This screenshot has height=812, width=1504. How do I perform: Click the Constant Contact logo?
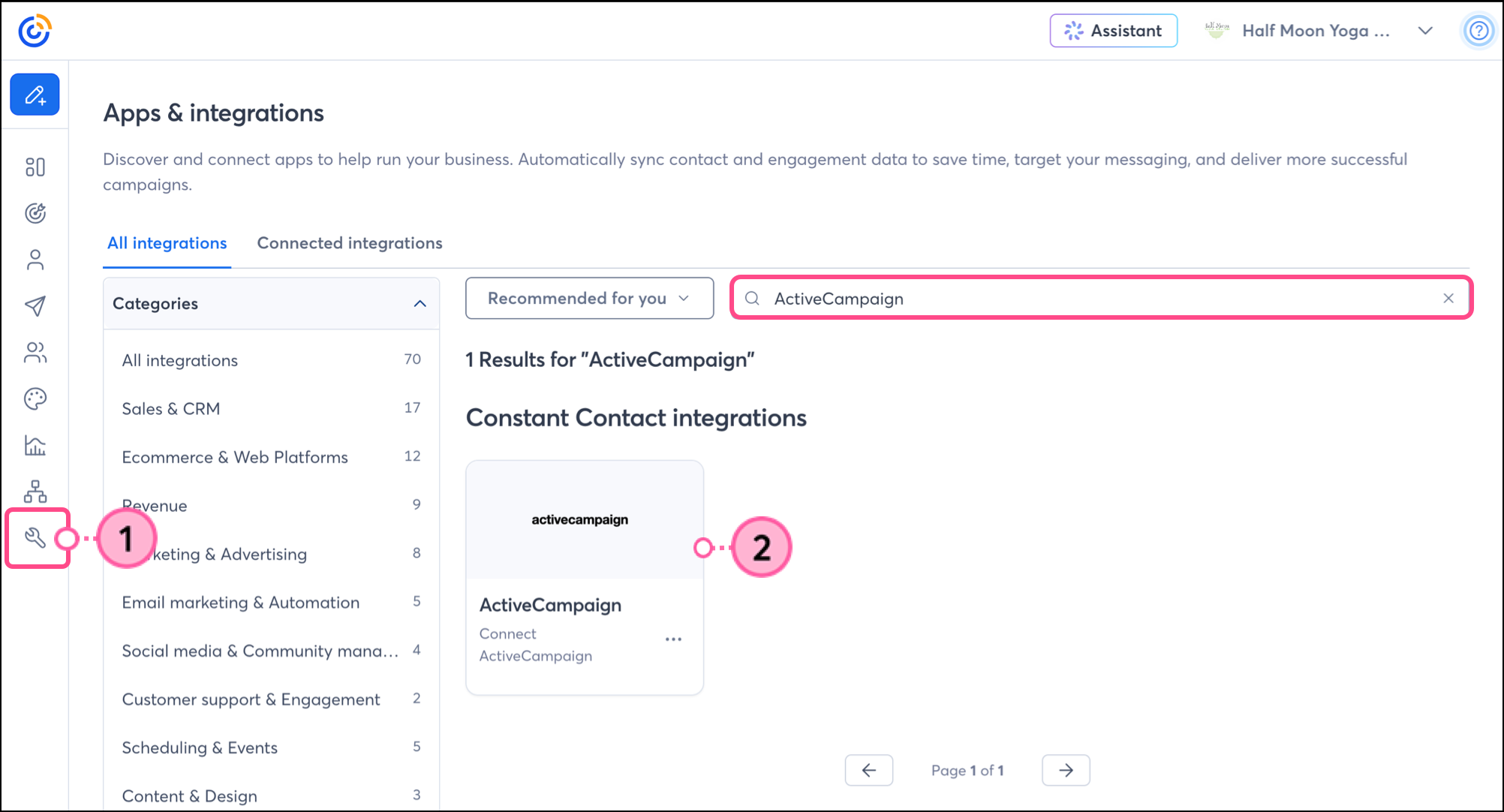click(x=35, y=31)
